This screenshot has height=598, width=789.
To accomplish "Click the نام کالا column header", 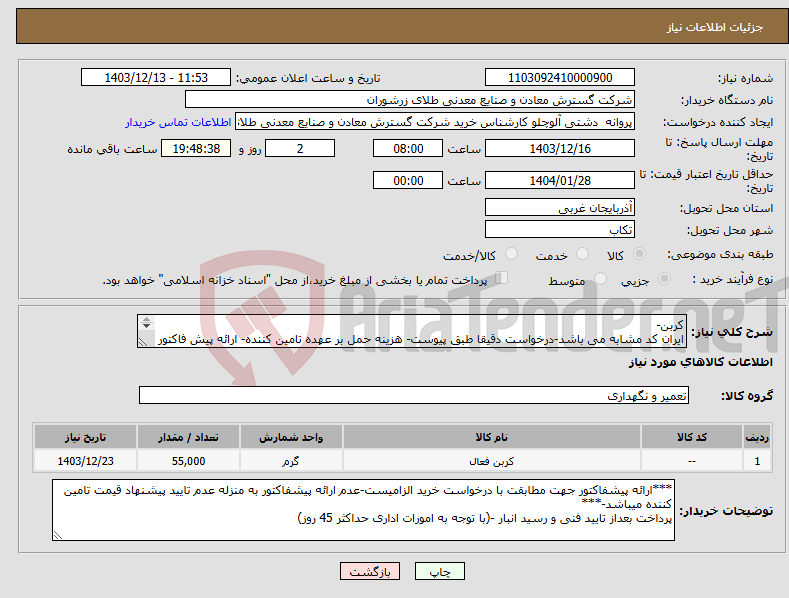I will [492, 437].
